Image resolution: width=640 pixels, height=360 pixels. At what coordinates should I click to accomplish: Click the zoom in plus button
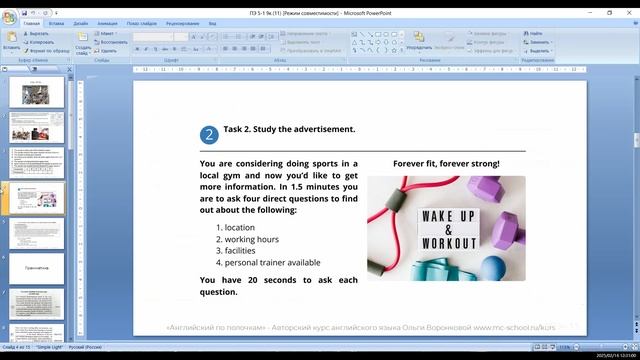coord(625,347)
